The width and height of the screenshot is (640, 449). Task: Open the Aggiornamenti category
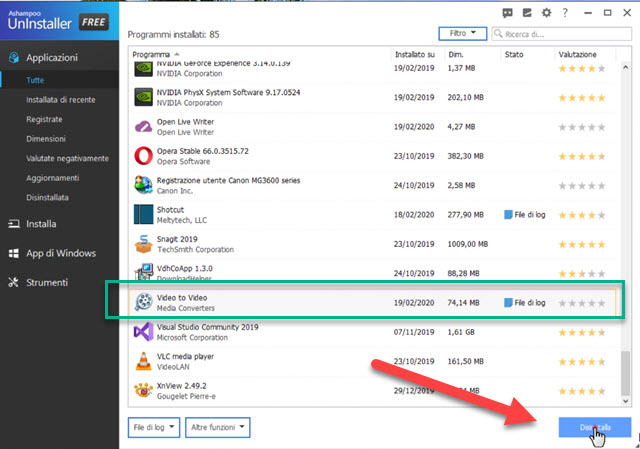click(53, 178)
